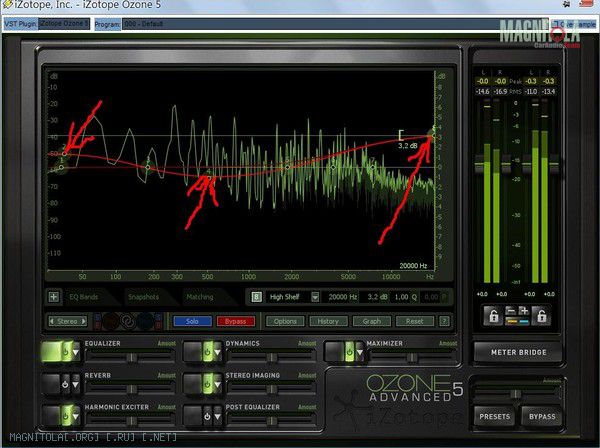Open the Presets button
This screenshot has width=600, height=448.
[x=495, y=416]
